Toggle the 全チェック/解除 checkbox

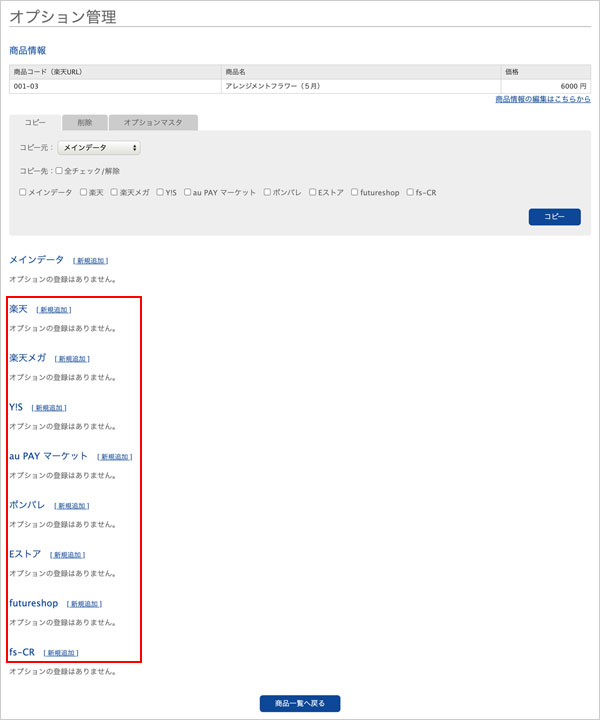tap(59, 171)
